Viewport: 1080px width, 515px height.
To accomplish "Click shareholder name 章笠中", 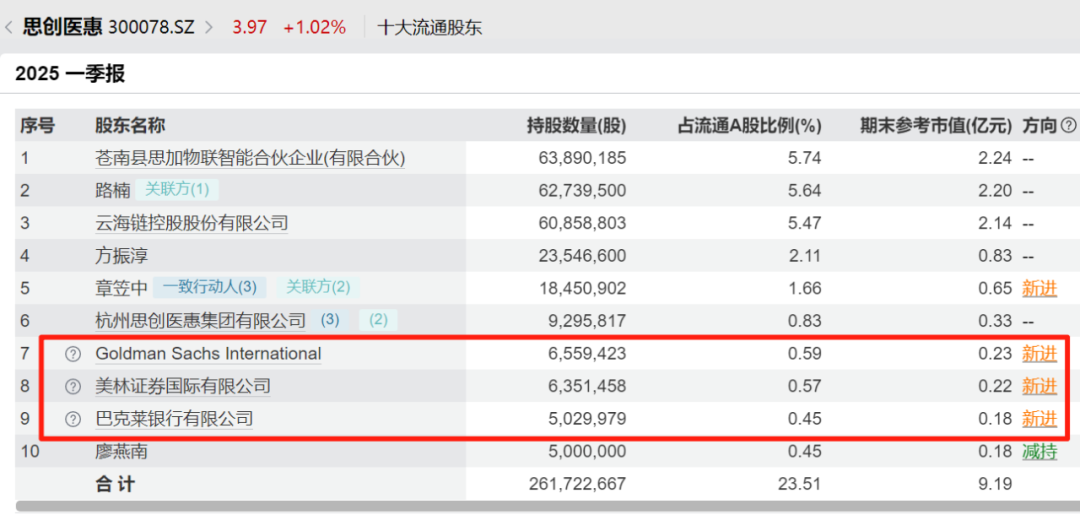I will (121, 288).
